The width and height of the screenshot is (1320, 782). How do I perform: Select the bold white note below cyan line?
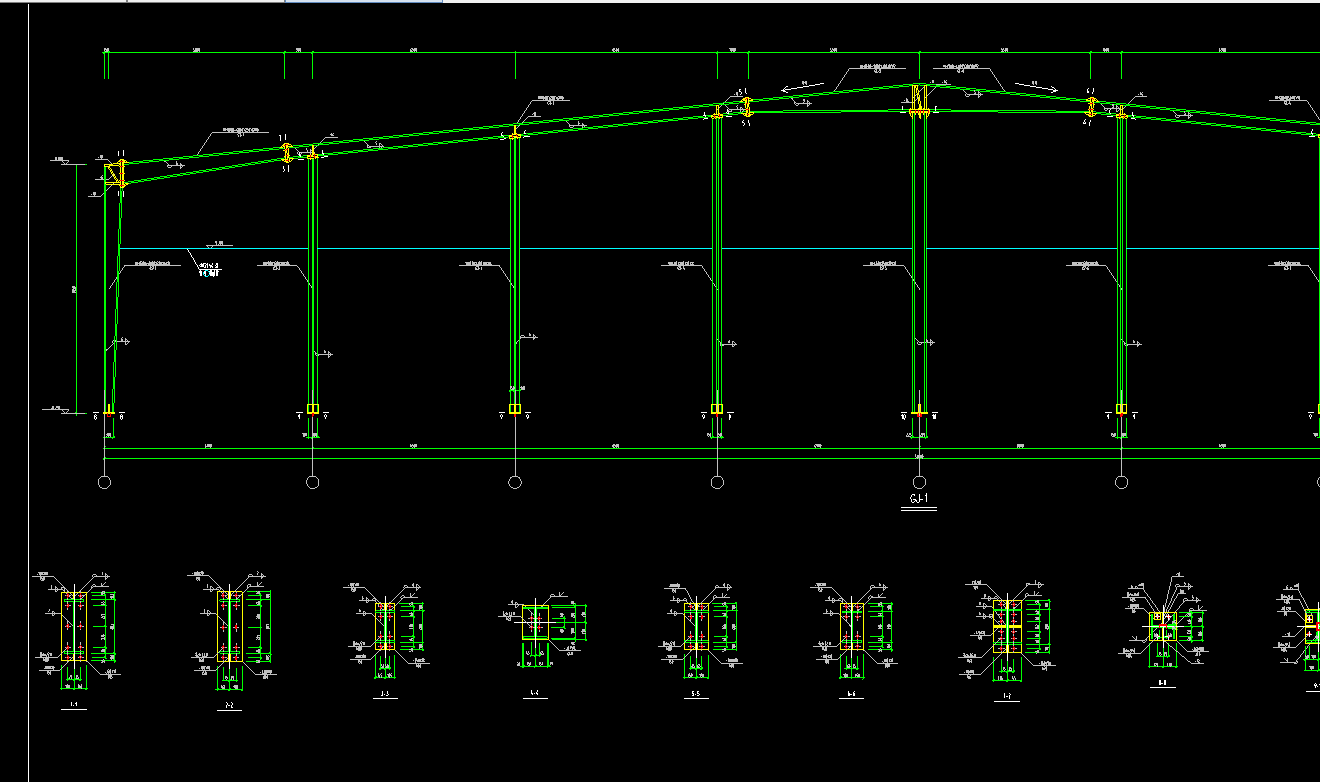point(209,269)
